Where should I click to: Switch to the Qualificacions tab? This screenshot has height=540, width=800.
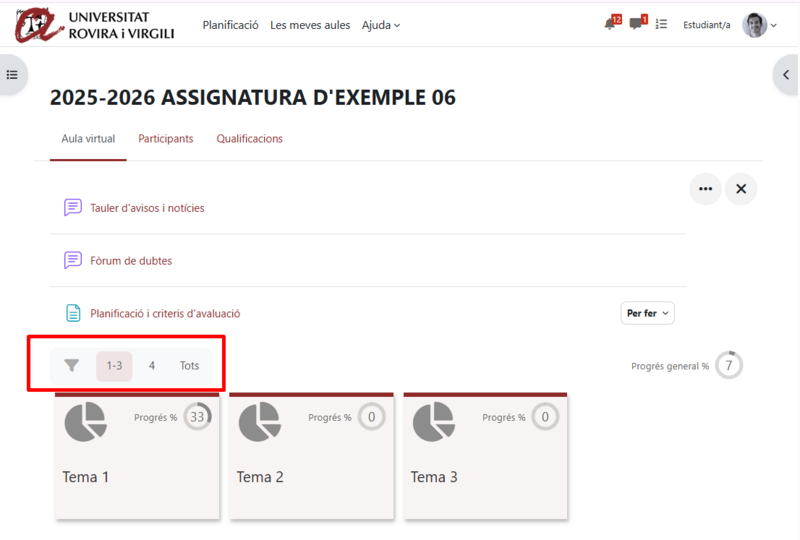click(x=250, y=139)
